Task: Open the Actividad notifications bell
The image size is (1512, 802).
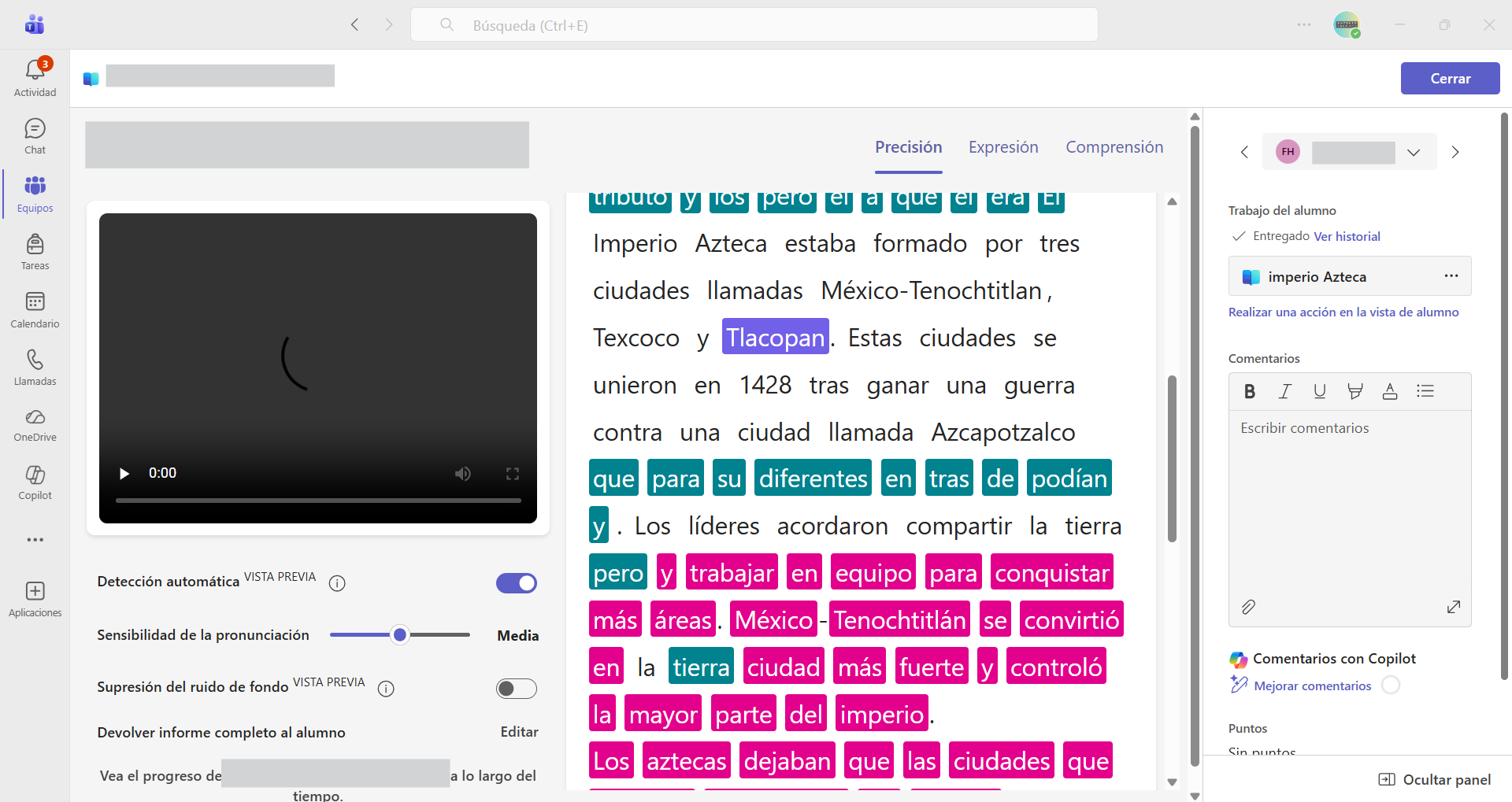Action: (x=35, y=78)
